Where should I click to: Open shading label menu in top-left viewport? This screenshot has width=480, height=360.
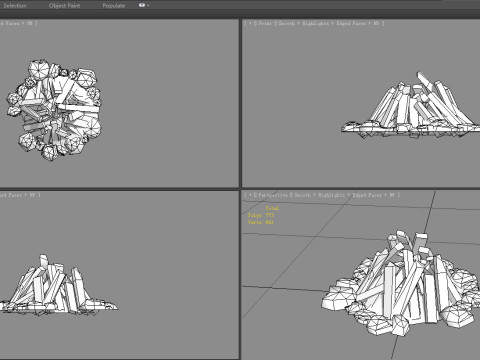pos(17,23)
